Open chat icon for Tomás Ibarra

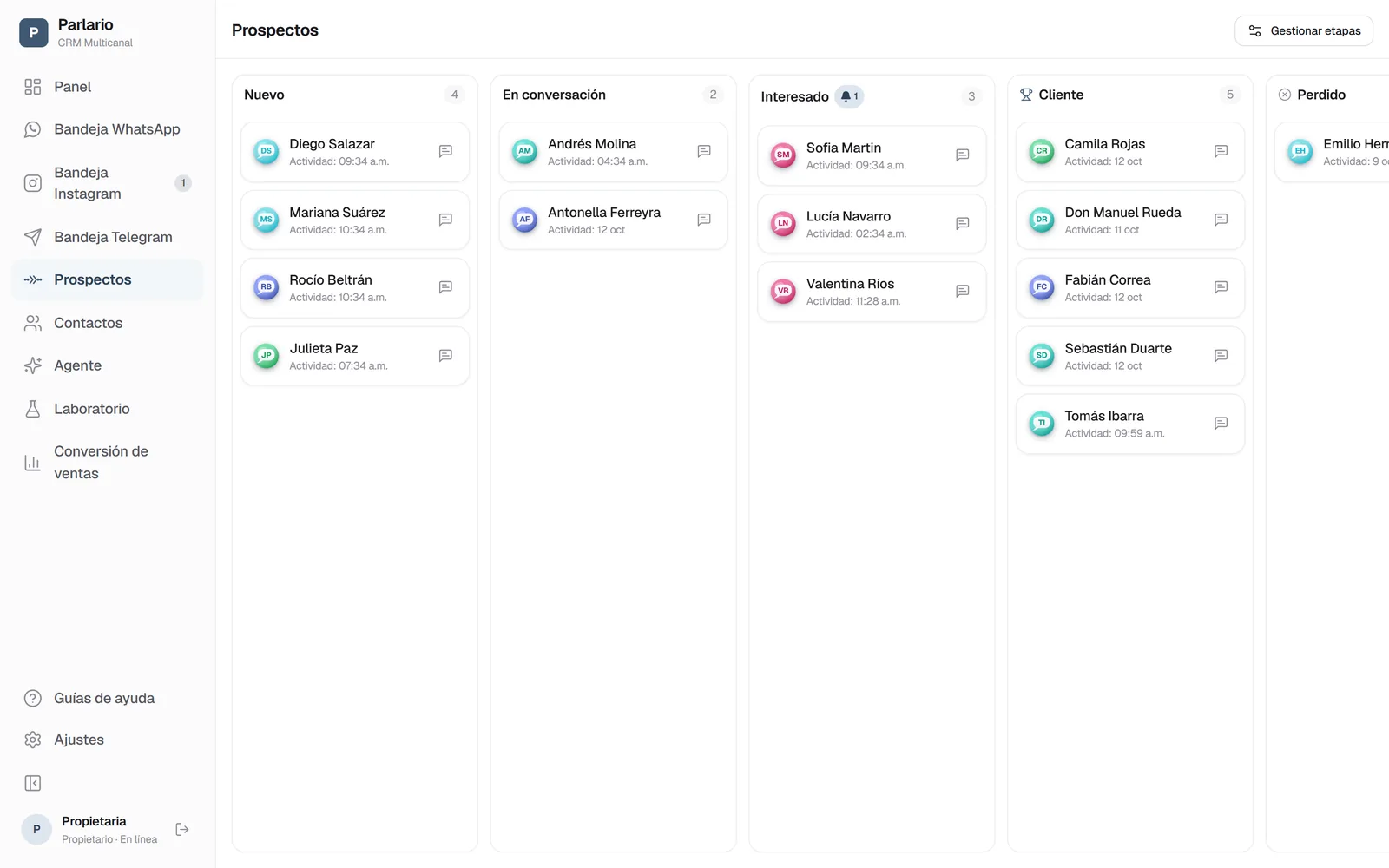[1221, 424]
